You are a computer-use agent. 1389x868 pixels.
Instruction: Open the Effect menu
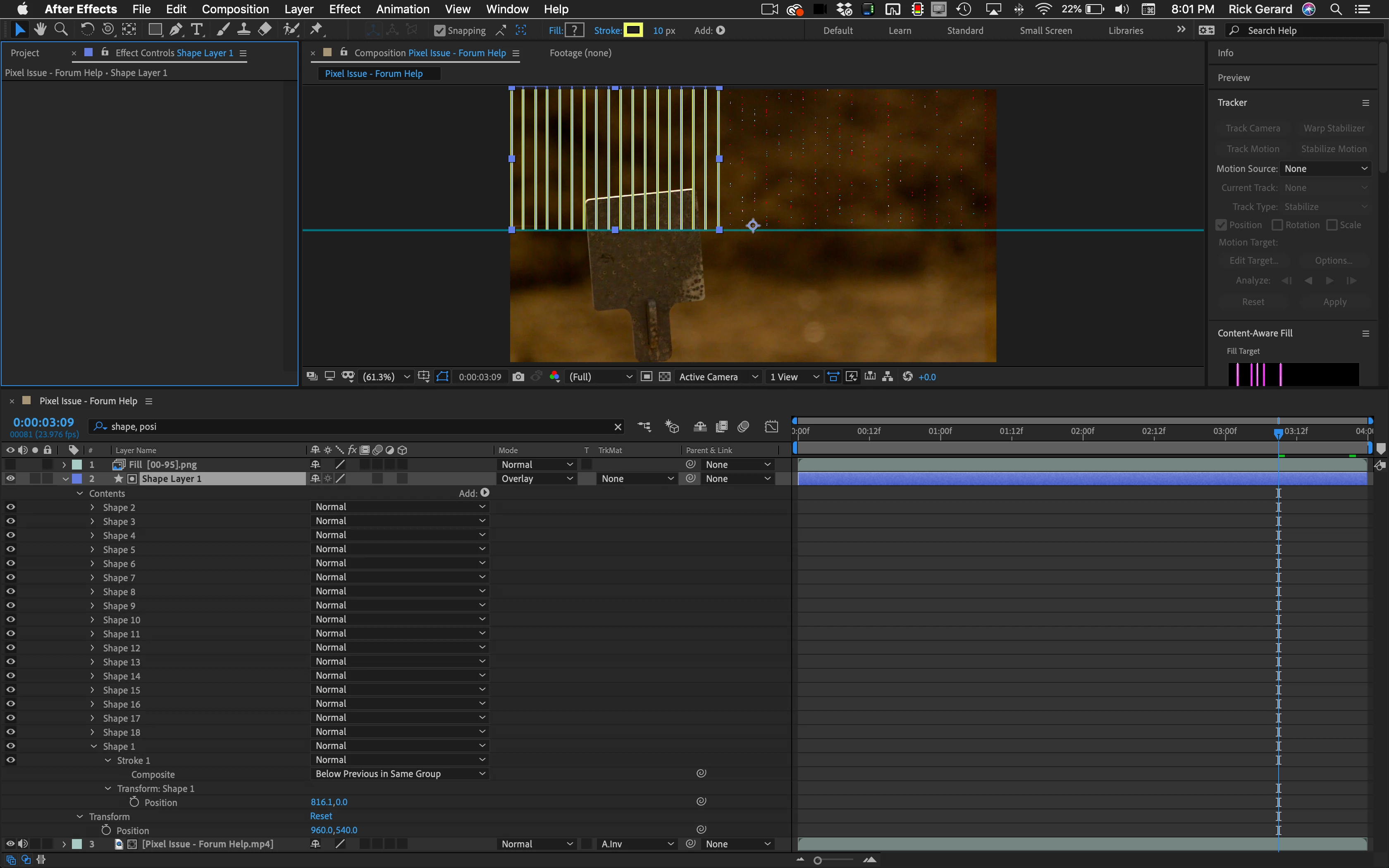[344, 9]
